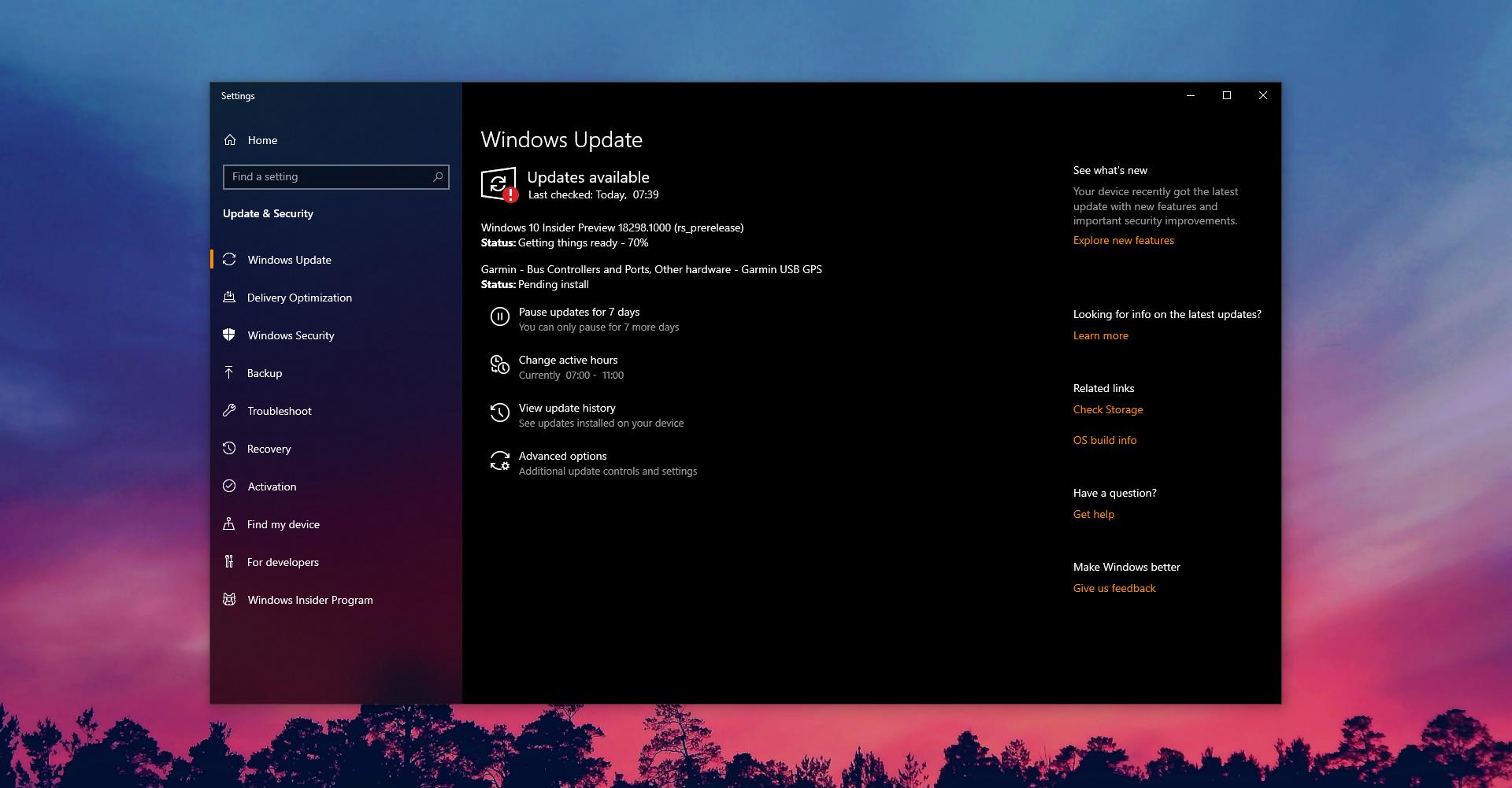Click the Updates available status icon
The width and height of the screenshot is (1512, 788).
click(x=499, y=185)
